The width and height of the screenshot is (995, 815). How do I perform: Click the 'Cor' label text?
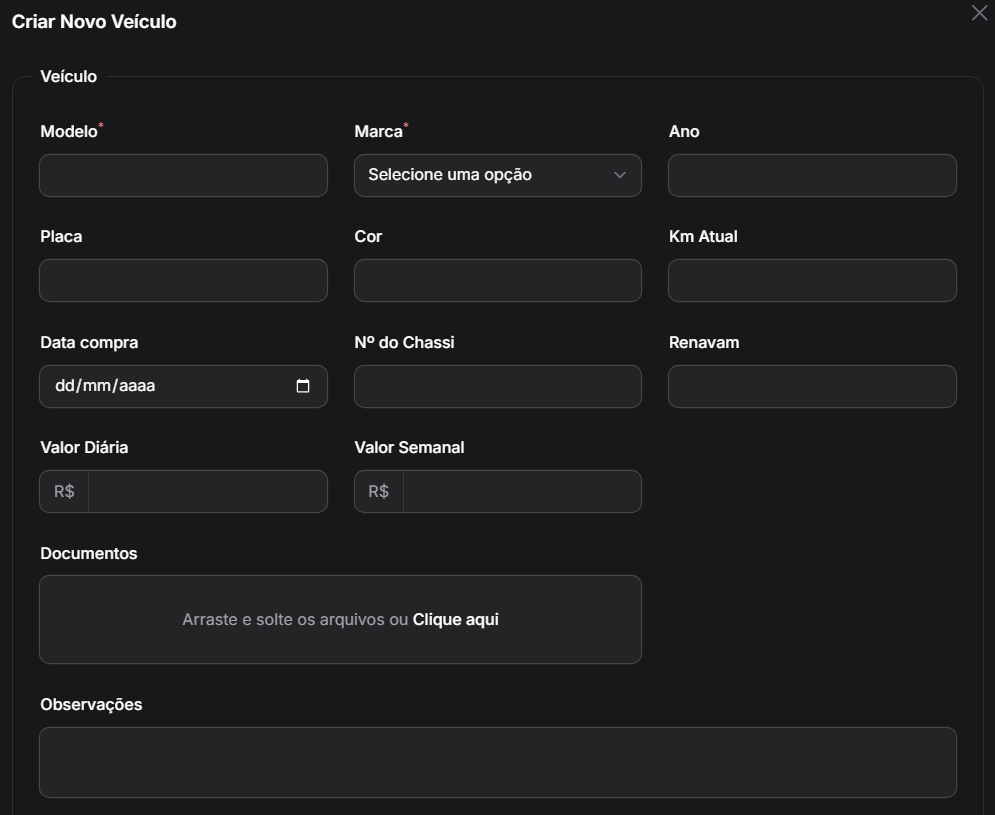point(368,237)
